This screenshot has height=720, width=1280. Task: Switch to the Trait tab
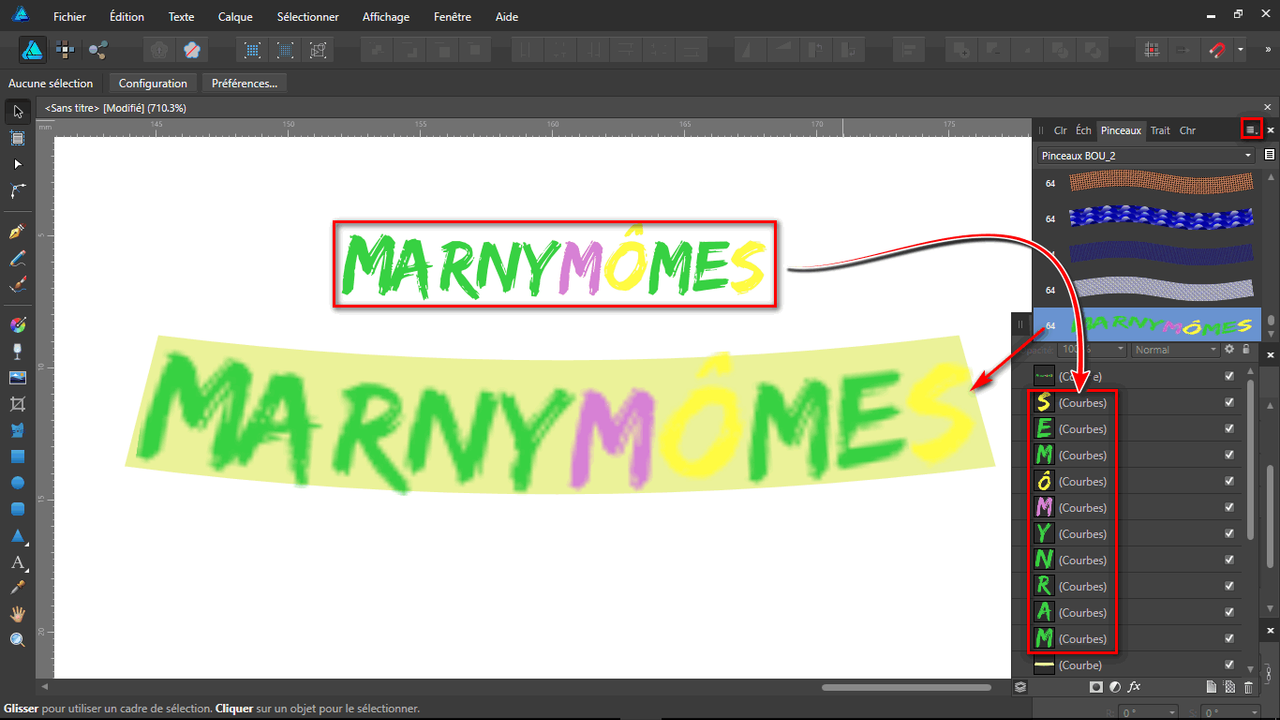click(1159, 130)
